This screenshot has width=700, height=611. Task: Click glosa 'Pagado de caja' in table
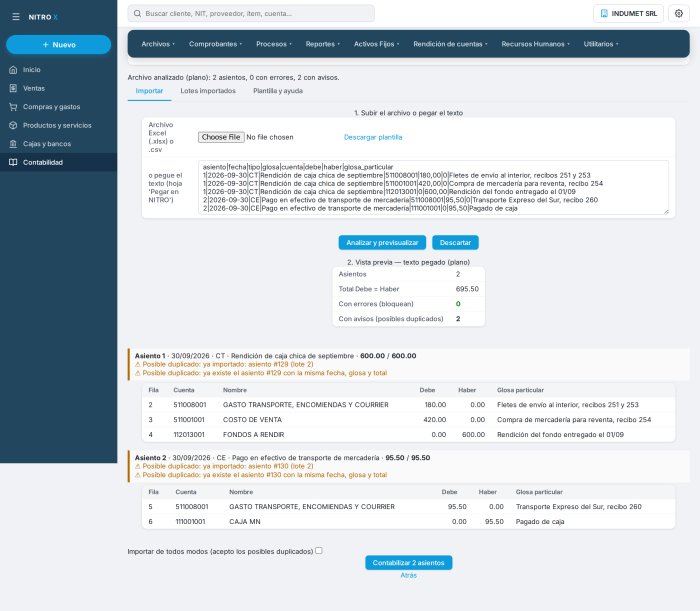pos(540,522)
